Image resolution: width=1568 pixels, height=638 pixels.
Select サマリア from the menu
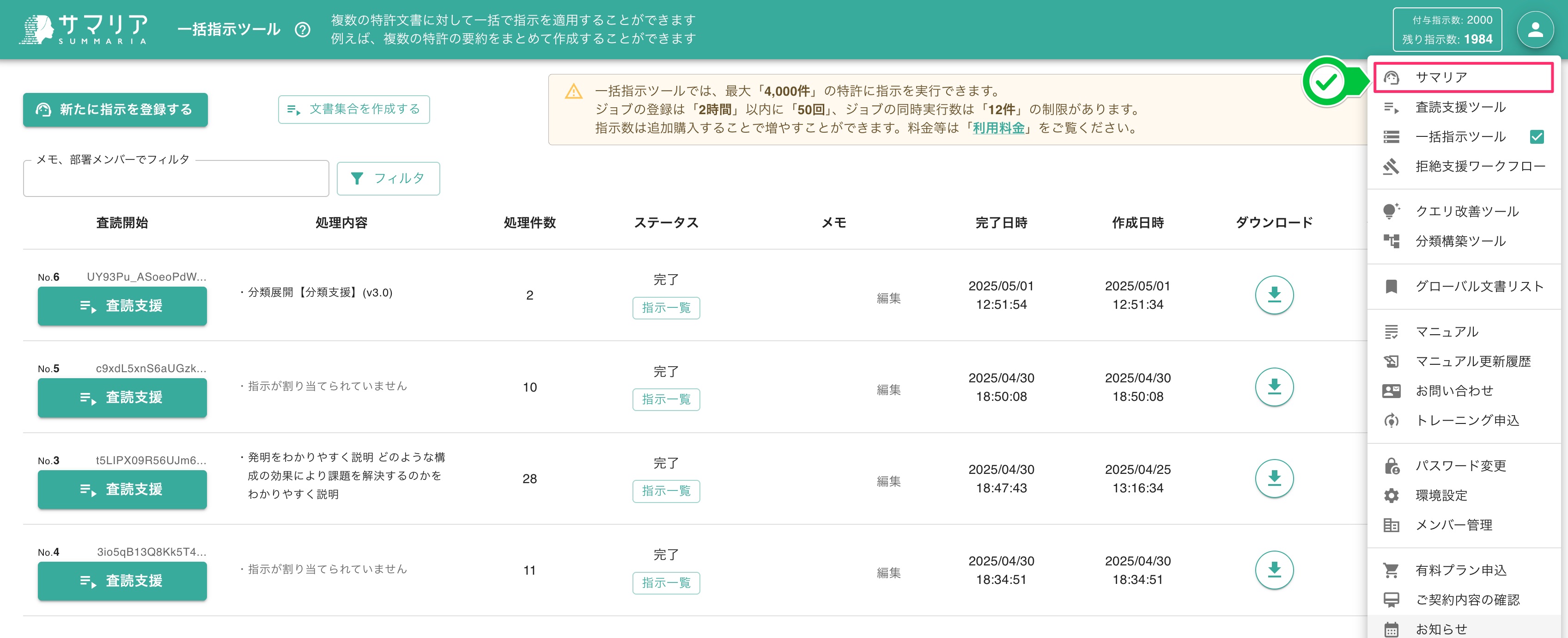[1441, 77]
